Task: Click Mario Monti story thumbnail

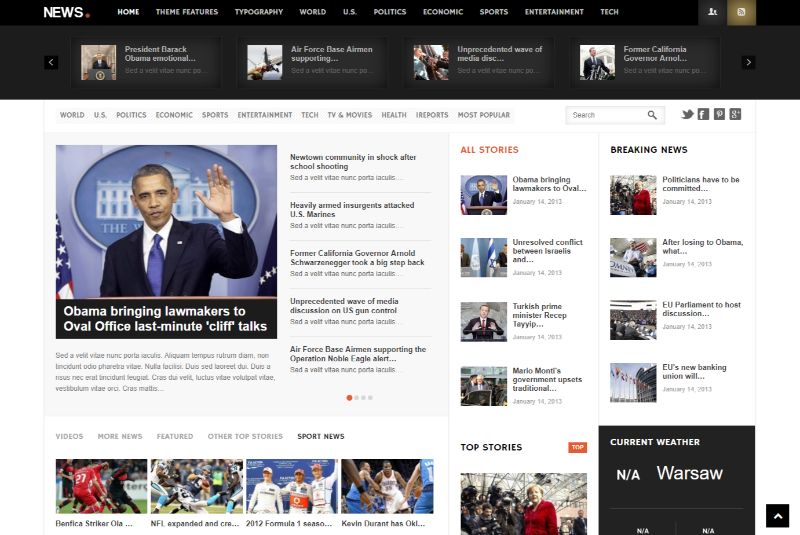Action: tap(484, 386)
